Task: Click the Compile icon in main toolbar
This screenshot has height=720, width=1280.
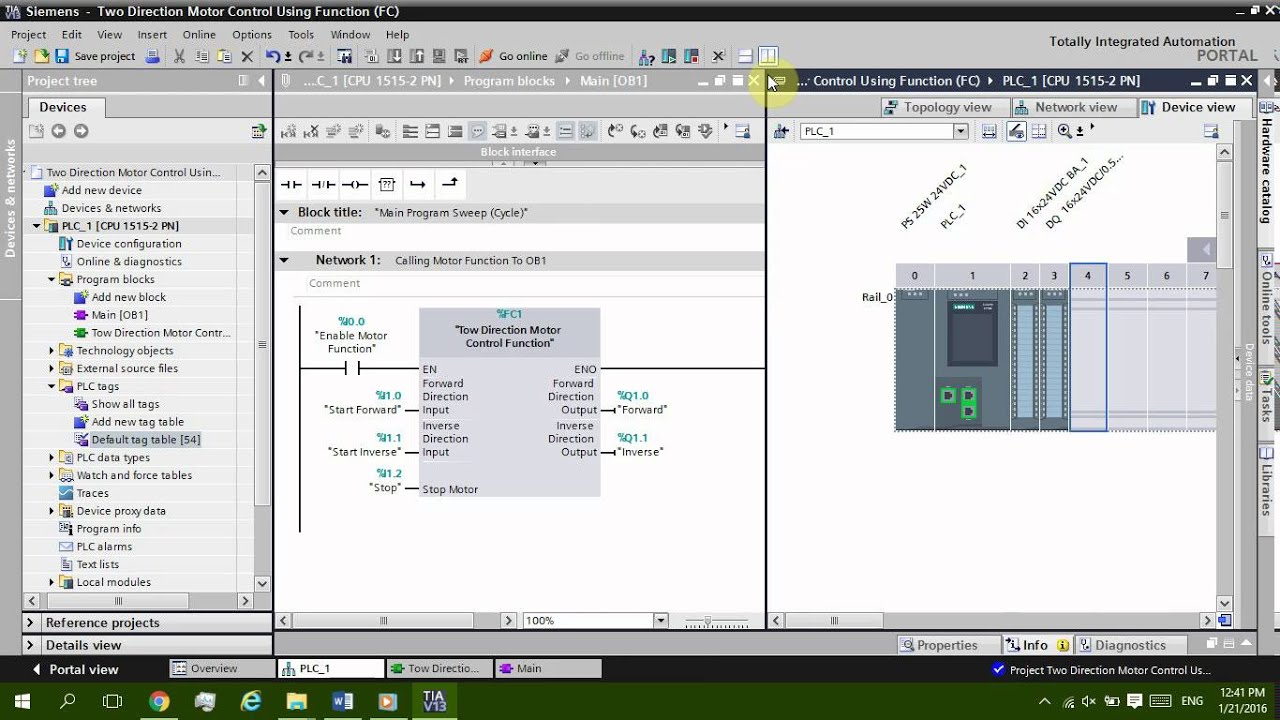Action: click(x=372, y=56)
